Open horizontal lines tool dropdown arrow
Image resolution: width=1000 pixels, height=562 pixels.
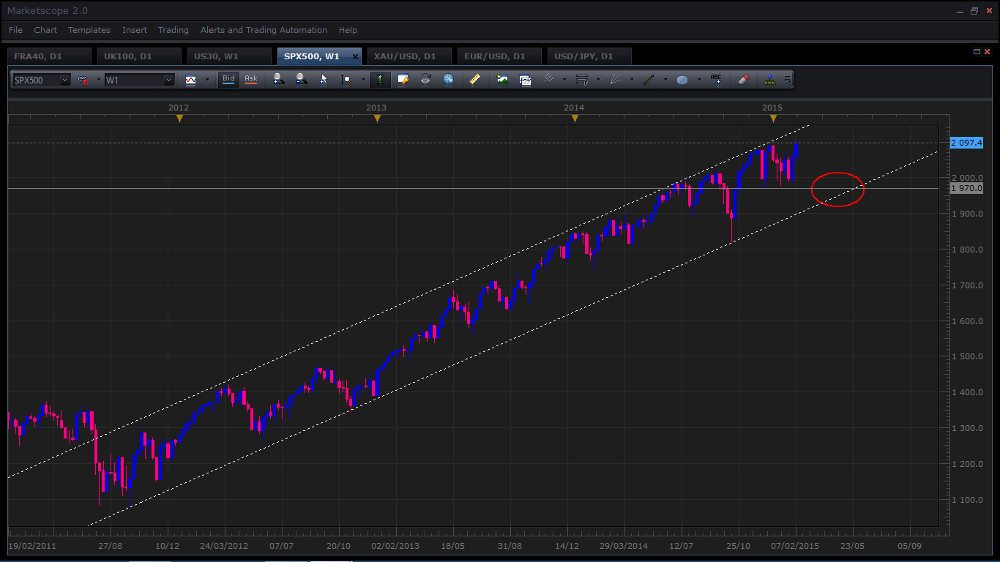[x=598, y=80]
